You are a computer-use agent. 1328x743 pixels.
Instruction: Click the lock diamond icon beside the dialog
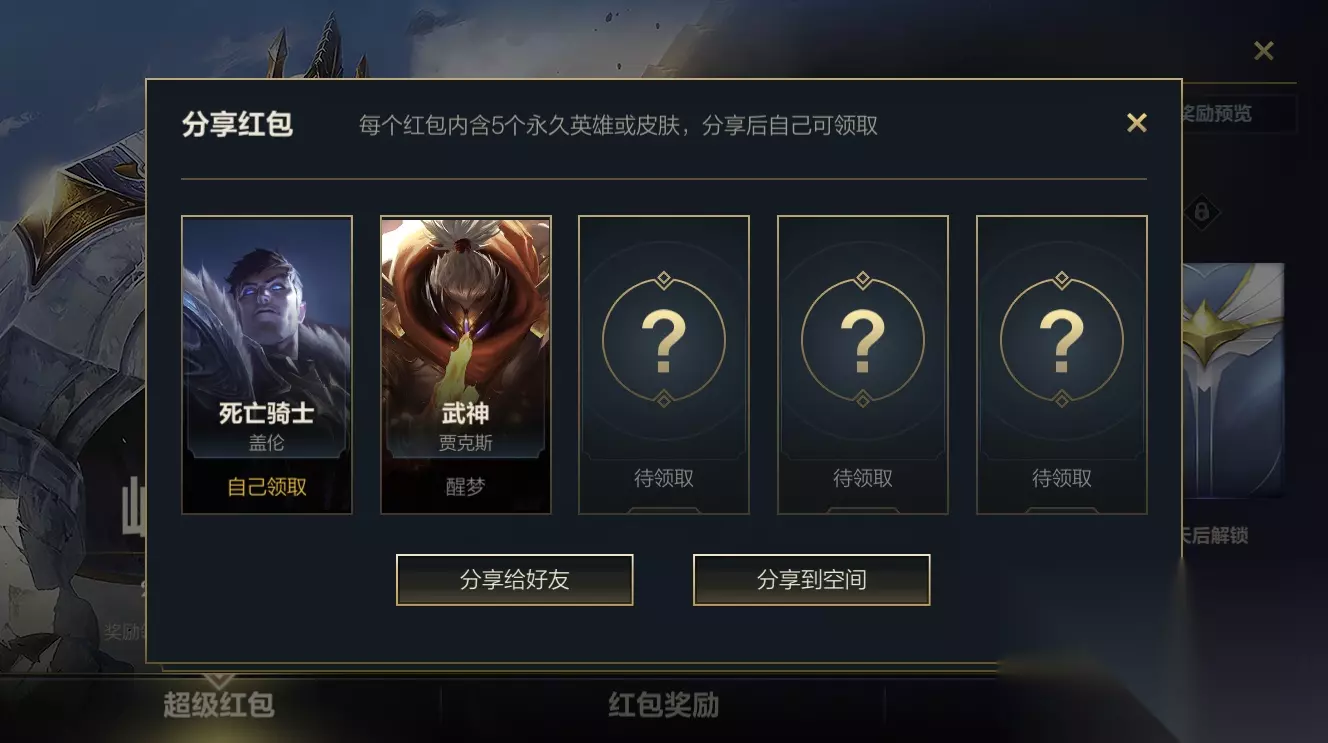pyautogui.click(x=1202, y=212)
